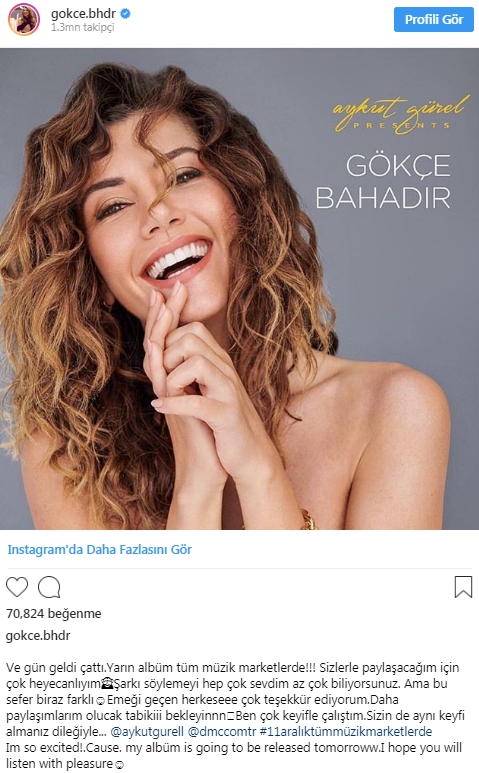This screenshot has height=773, width=479.
Task: Open Instagram'da Daha Fazlasını Gör link
Action: pos(100,549)
